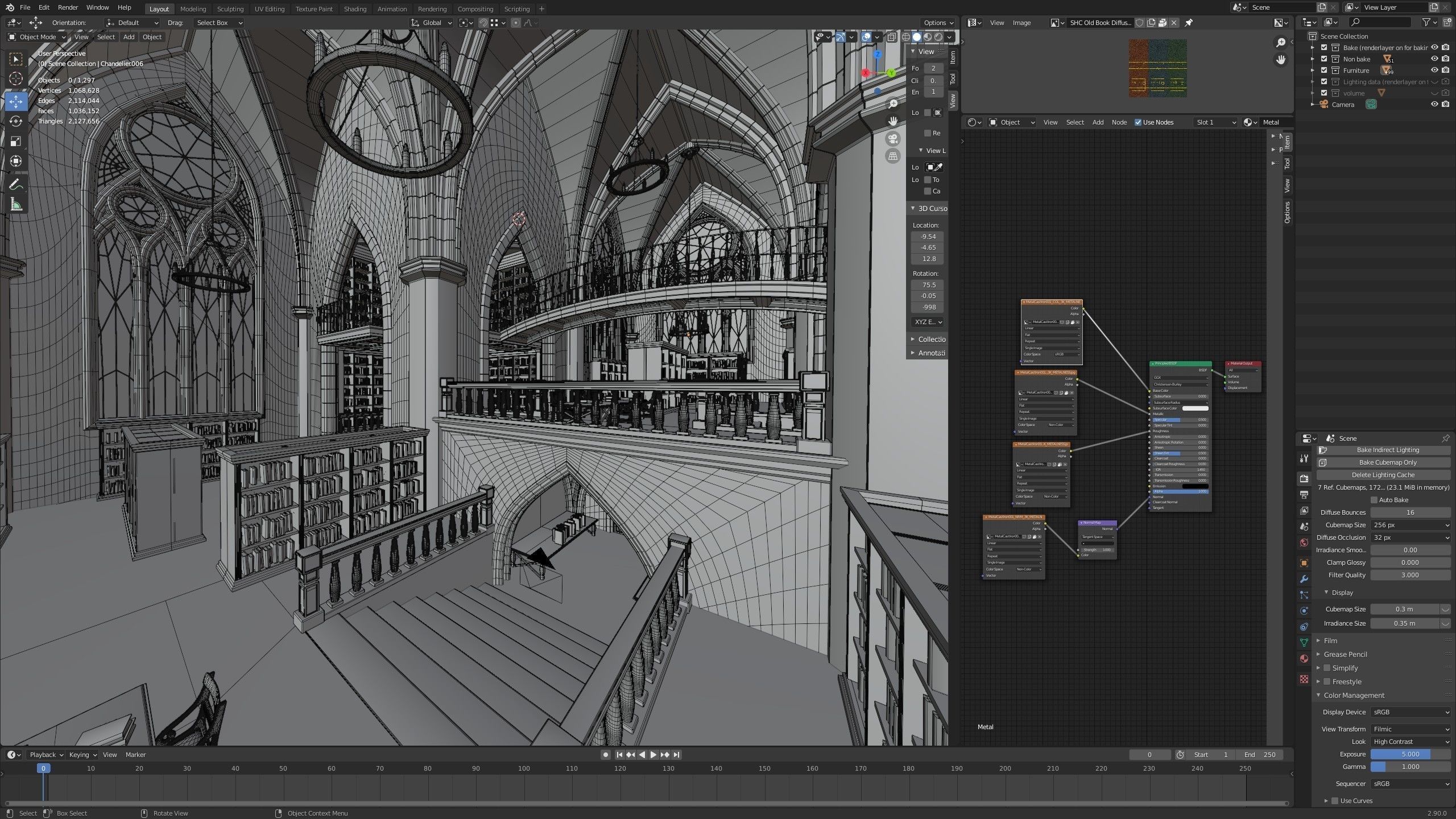Toggle camera view icon in viewport
Screen dimensions: 1456x819
coord(893,139)
